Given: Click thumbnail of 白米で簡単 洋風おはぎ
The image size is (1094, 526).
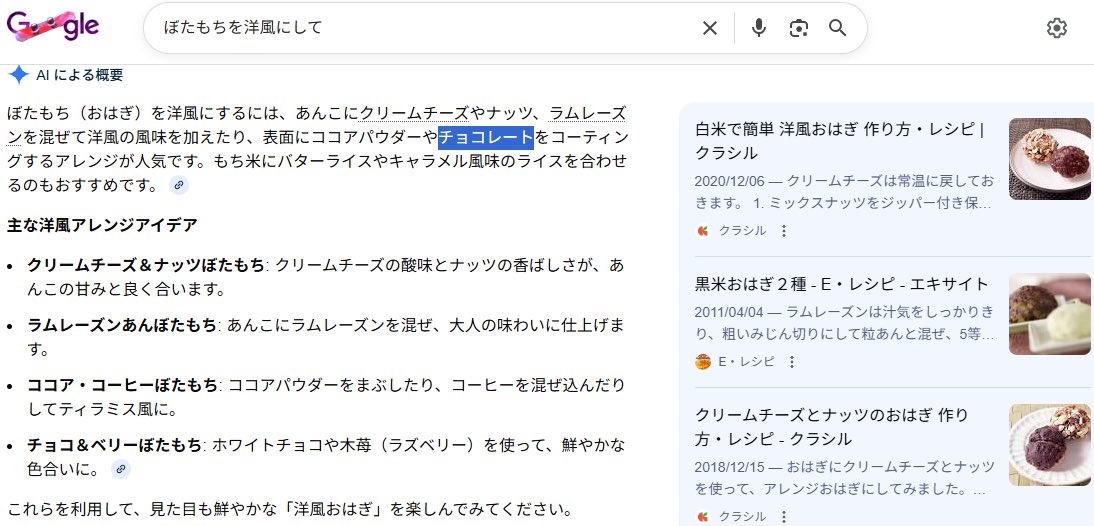Looking at the screenshot, I should point(1049,159).
